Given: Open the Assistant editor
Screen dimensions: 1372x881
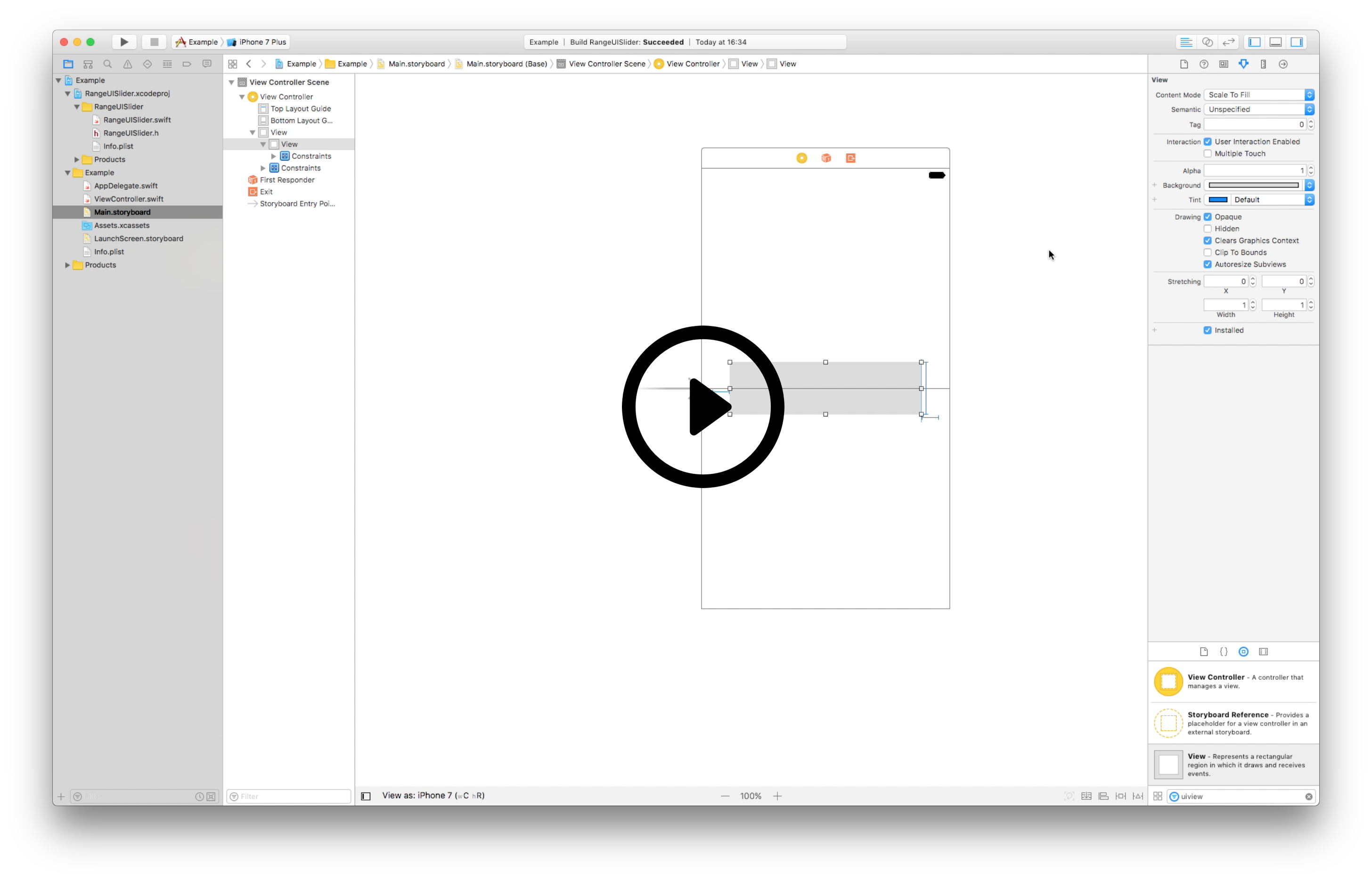Looking at the screenshot, I should 1207,42.
